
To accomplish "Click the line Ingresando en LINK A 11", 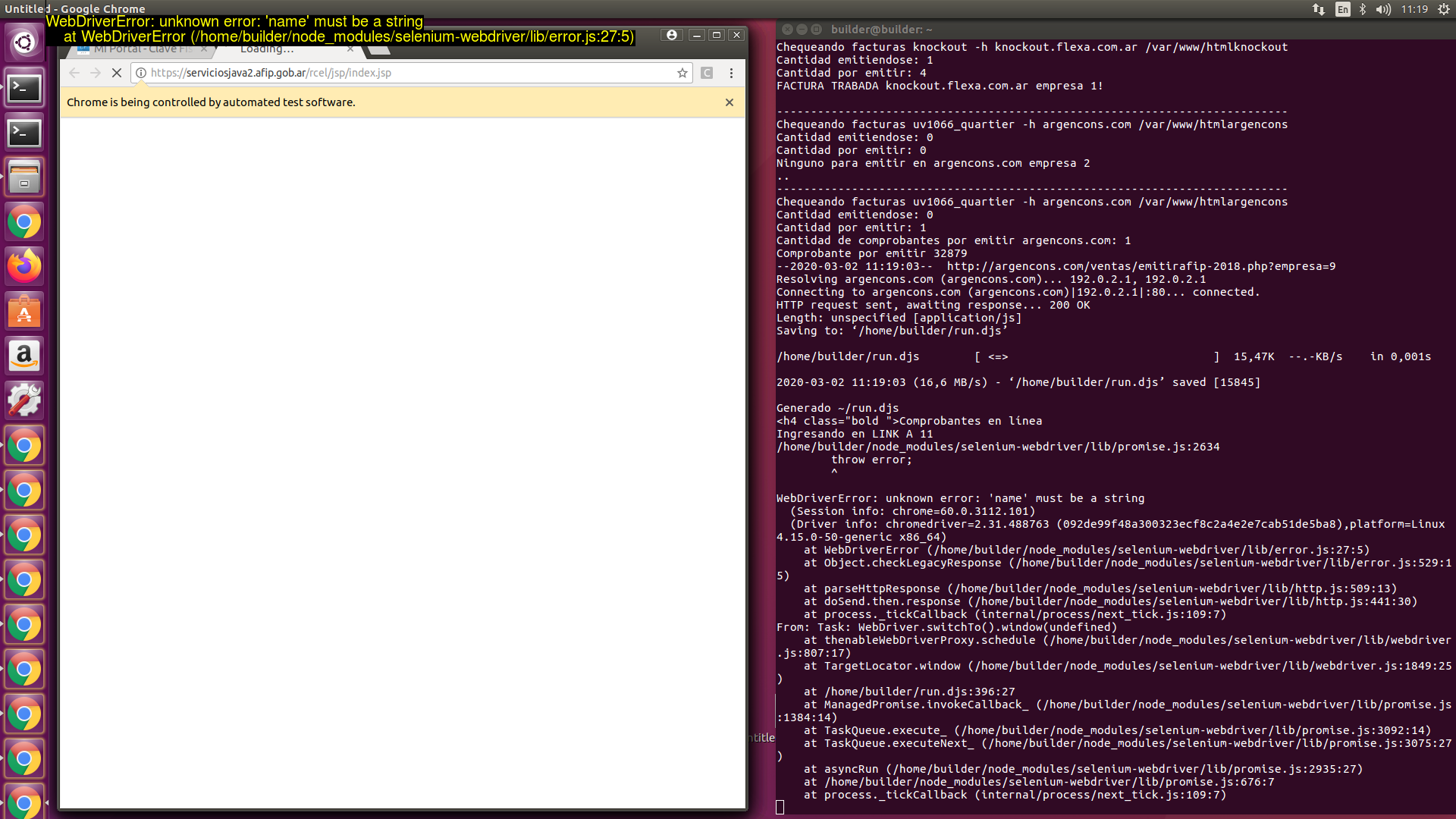I will coord(855,434).
